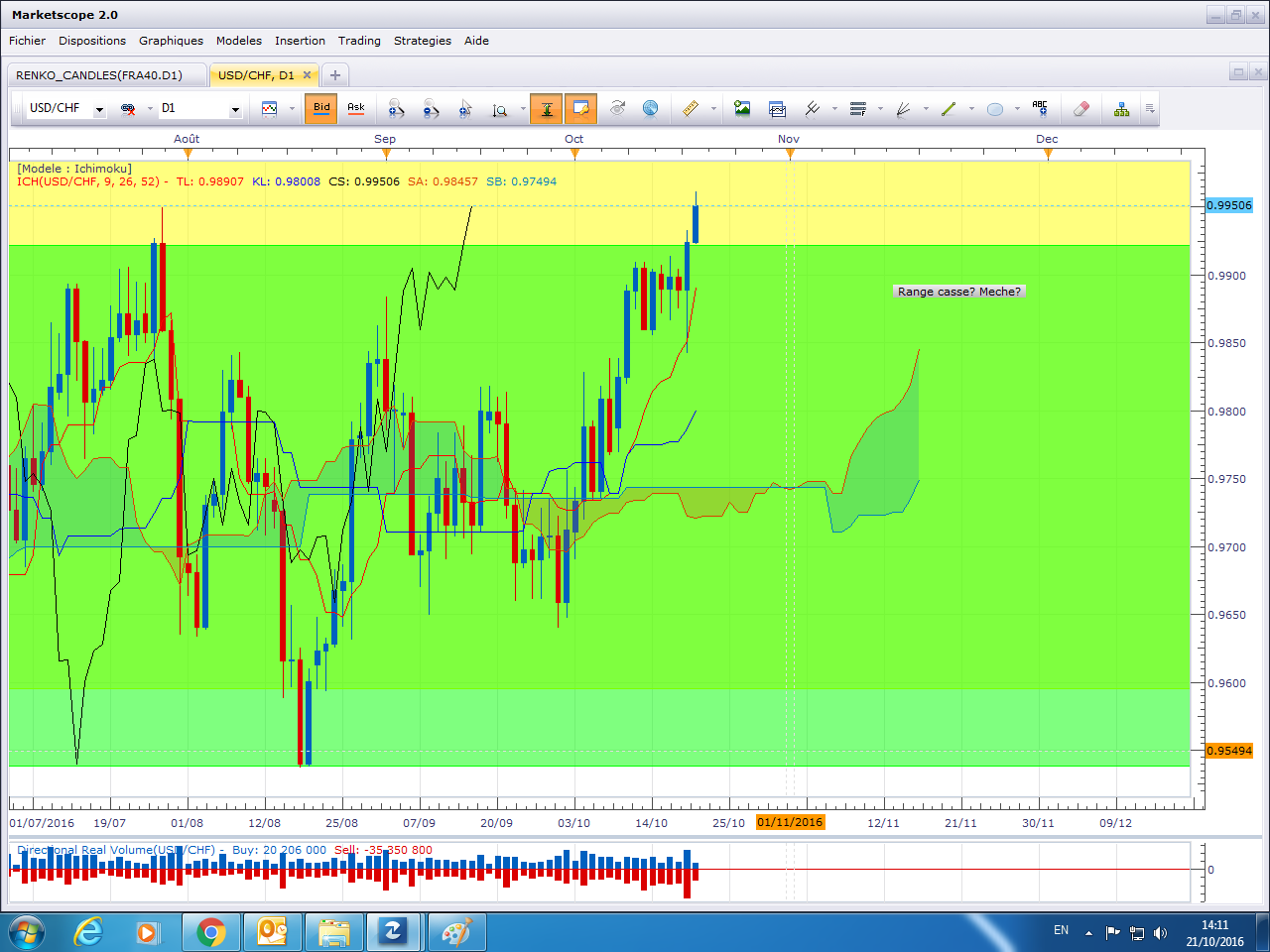Select the eraser tool in toolbar
Image resolution: width=1270 pixels, height=952 pixels.
[x=1081, y=109]
